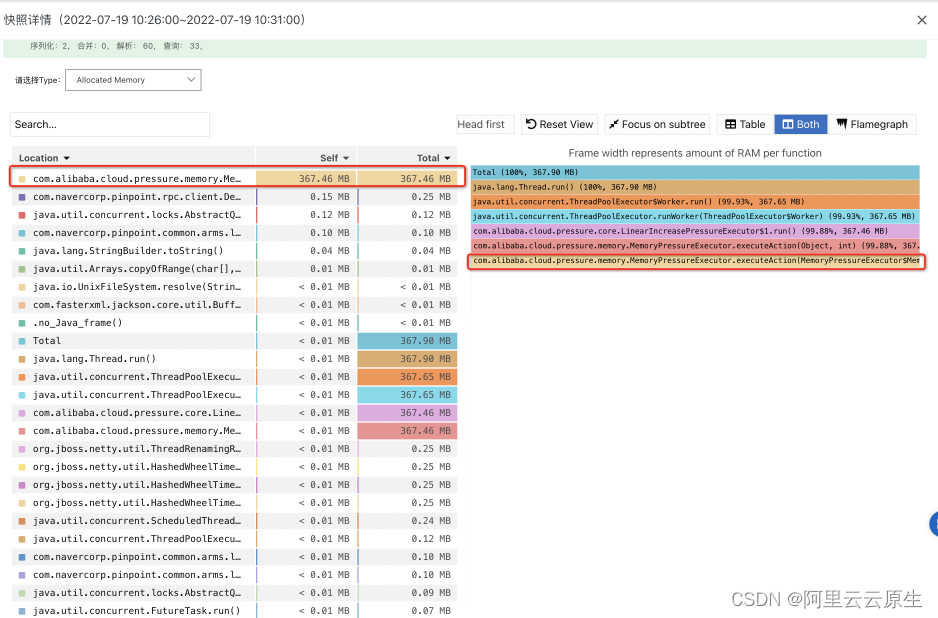Screen dimensions: 938x618
Task: Switch to the Flamegraph view
Action: click(872, 124)
